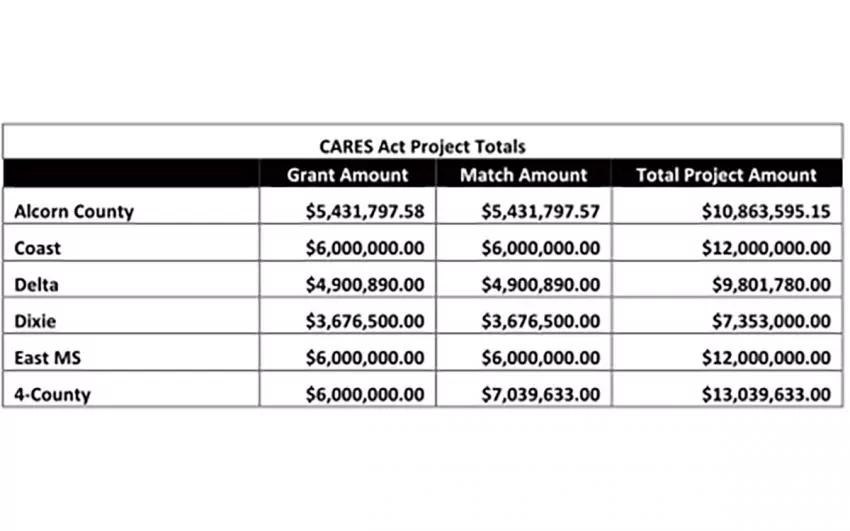The image size is (850, 531).
Task: Select the Dixie row label
Action: tap(36, 321)
